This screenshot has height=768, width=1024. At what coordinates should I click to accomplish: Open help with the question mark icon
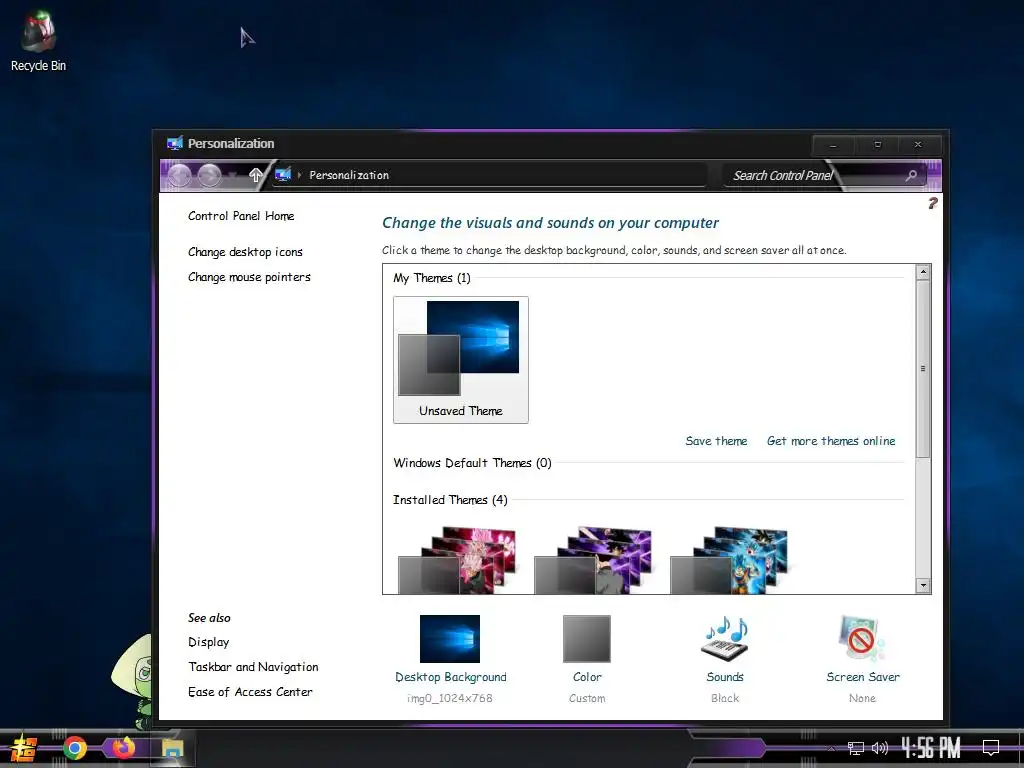[933, 203]
